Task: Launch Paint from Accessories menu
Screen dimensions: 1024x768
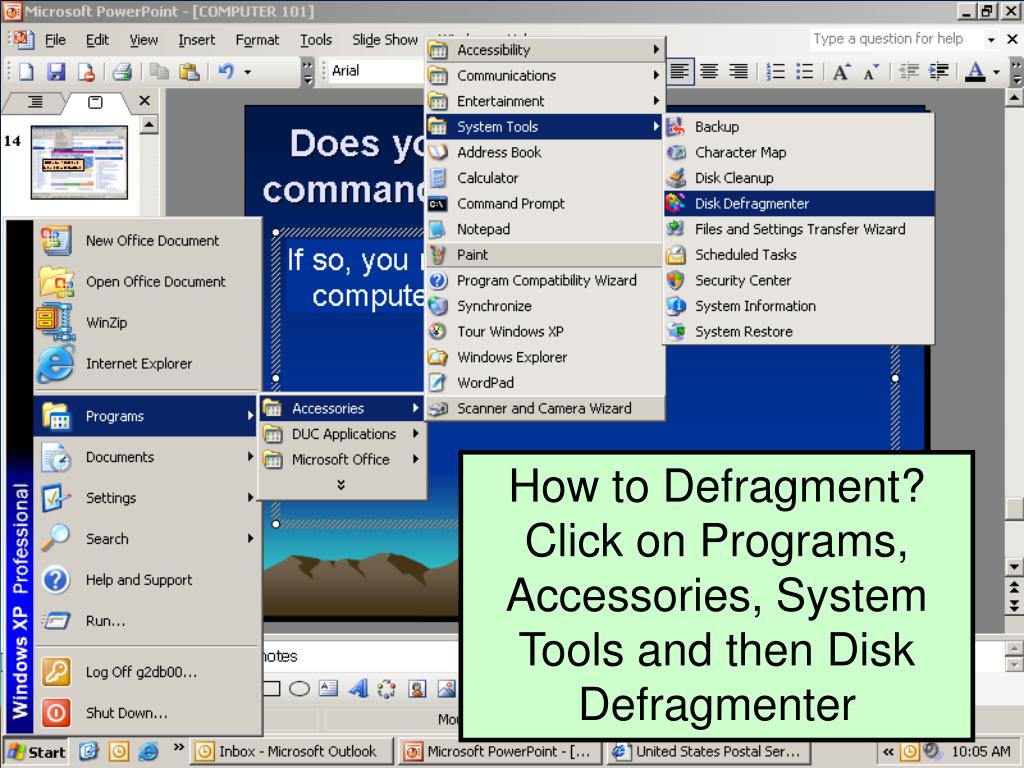Action: 545,255
